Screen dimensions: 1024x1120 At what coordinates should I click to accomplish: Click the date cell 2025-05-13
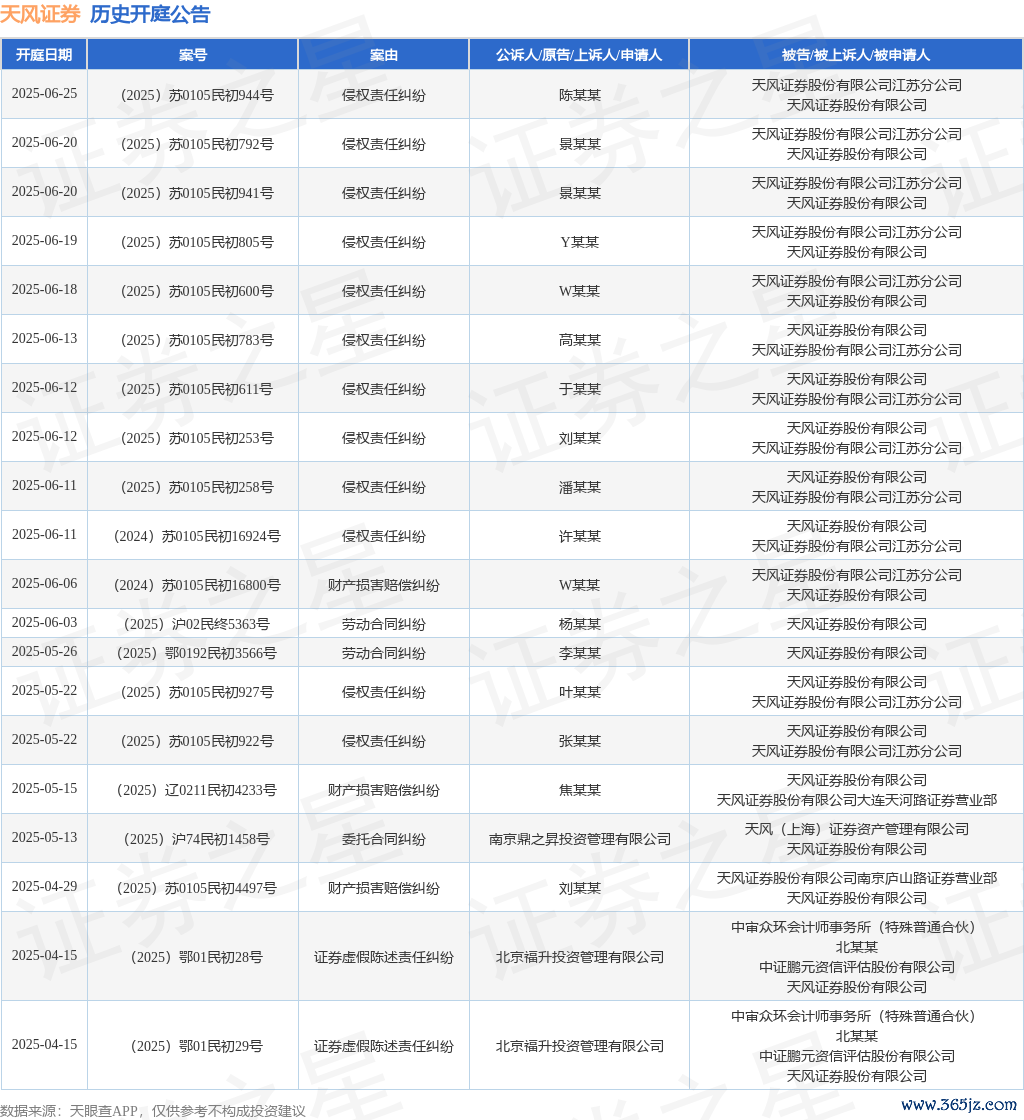click(x=44, y=837)
